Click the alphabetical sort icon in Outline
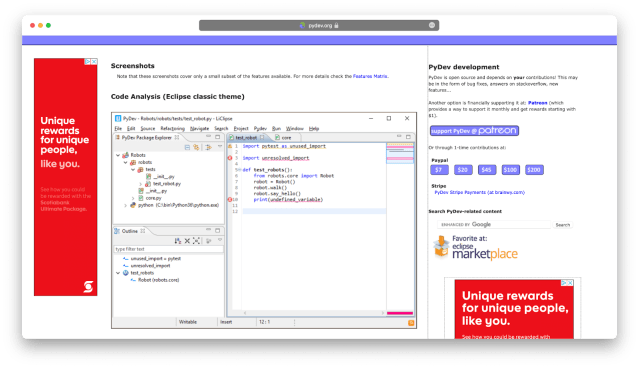 point(178,241)
